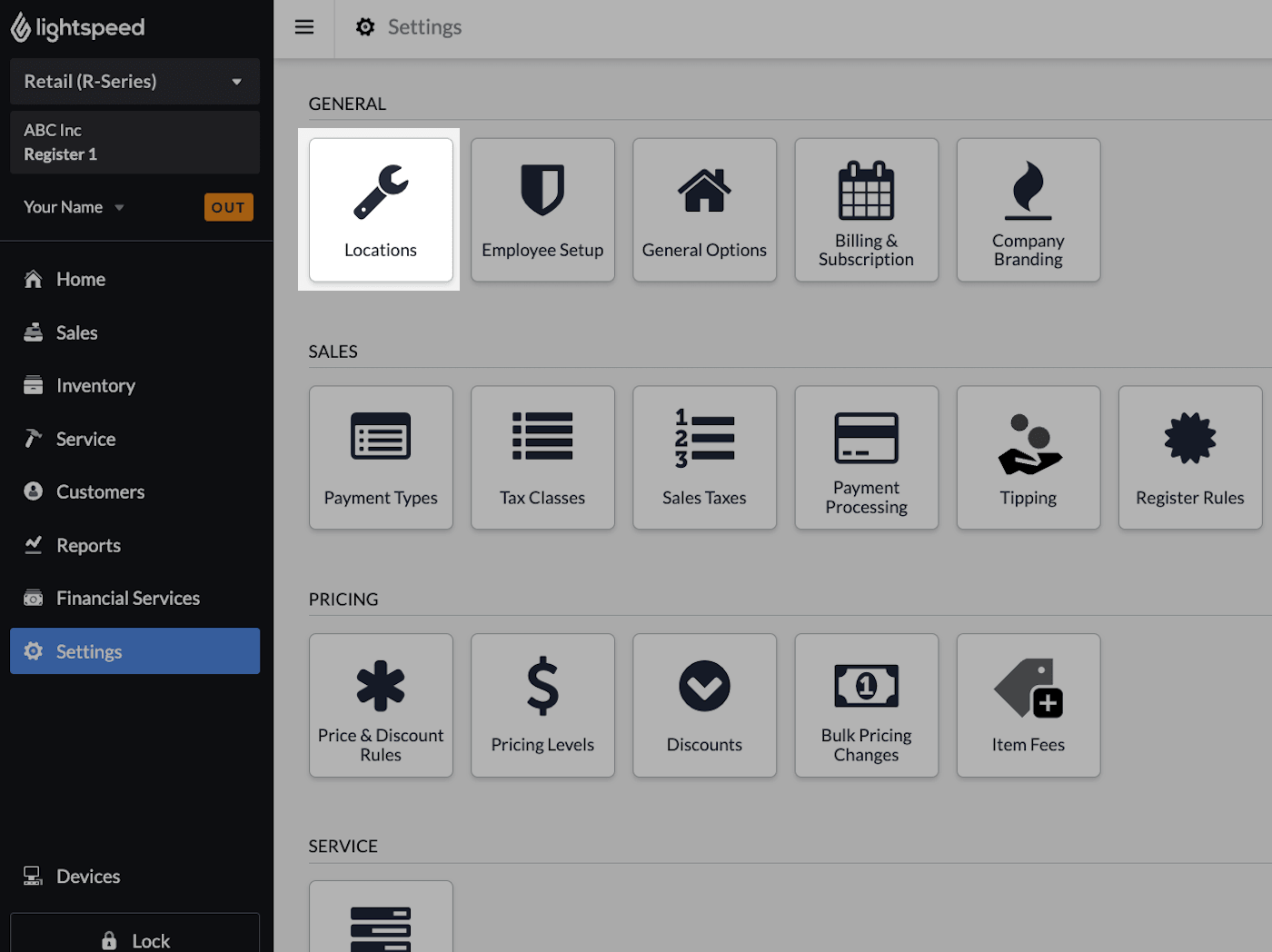Open Reports in sidebar

click(134, 545)
